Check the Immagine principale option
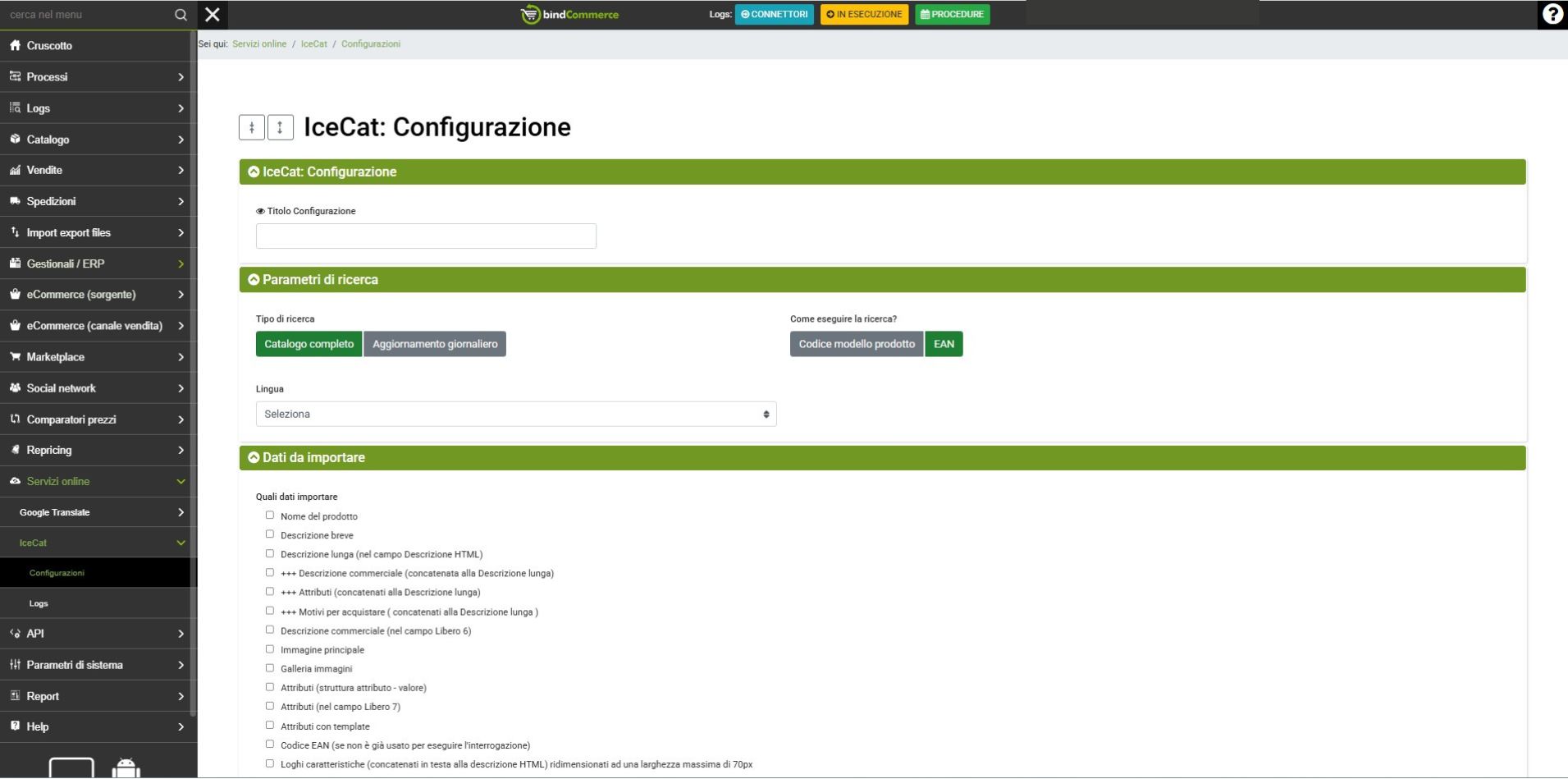 269,649
